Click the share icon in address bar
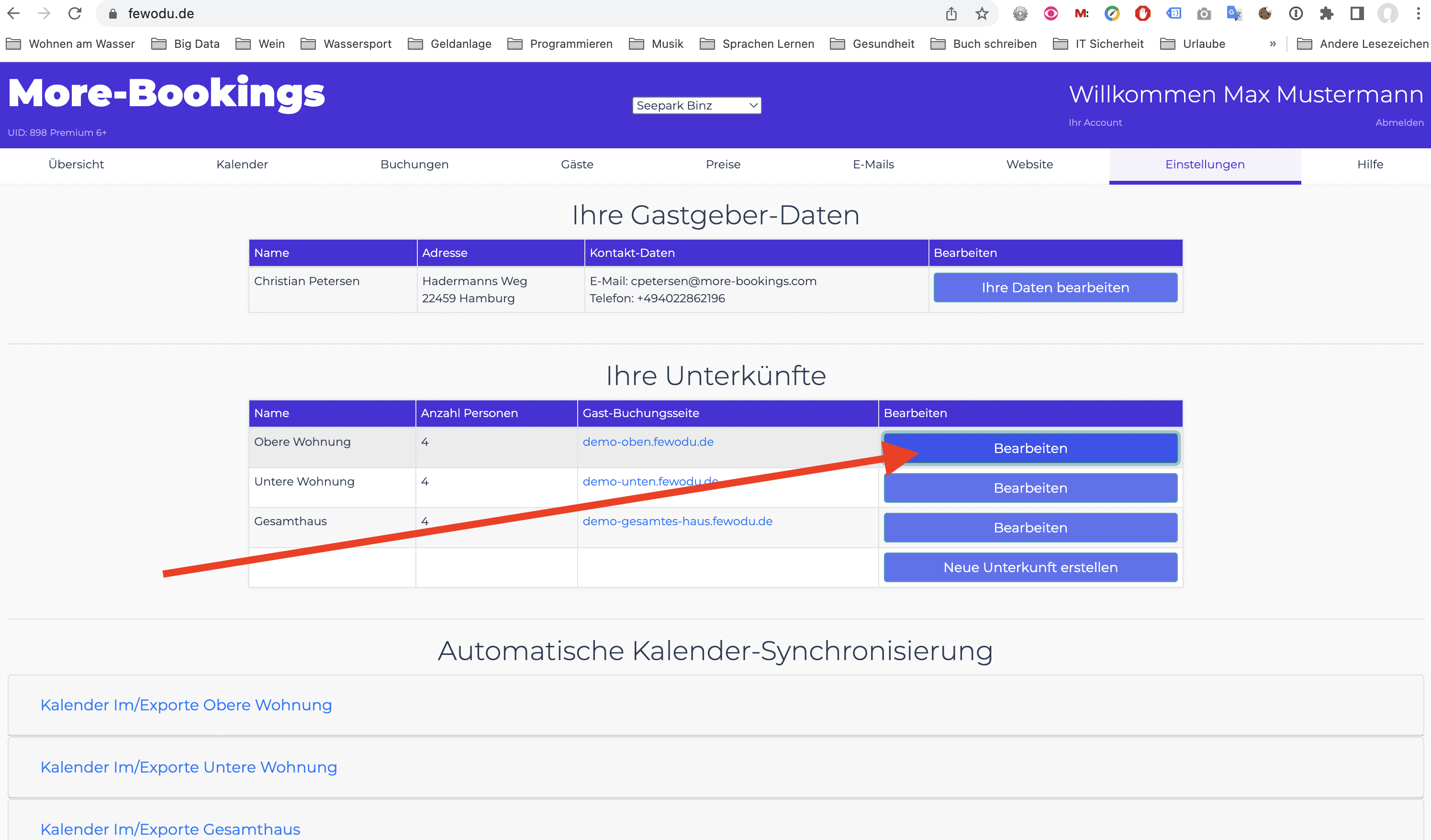This screenshot has width=1431, height=840. point(951,13)
